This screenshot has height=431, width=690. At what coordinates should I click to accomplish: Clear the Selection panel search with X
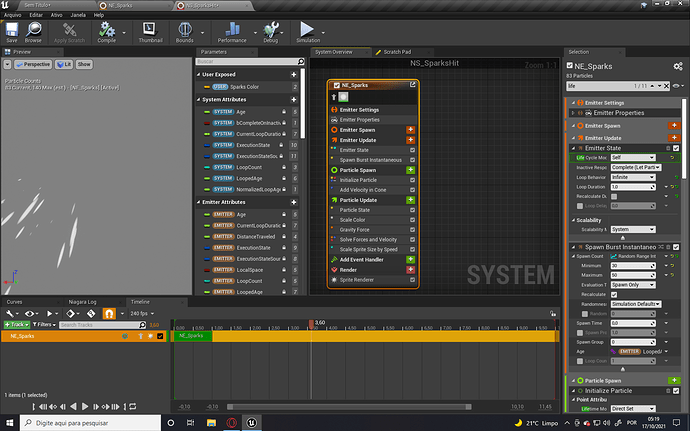(x=666, y=86)
